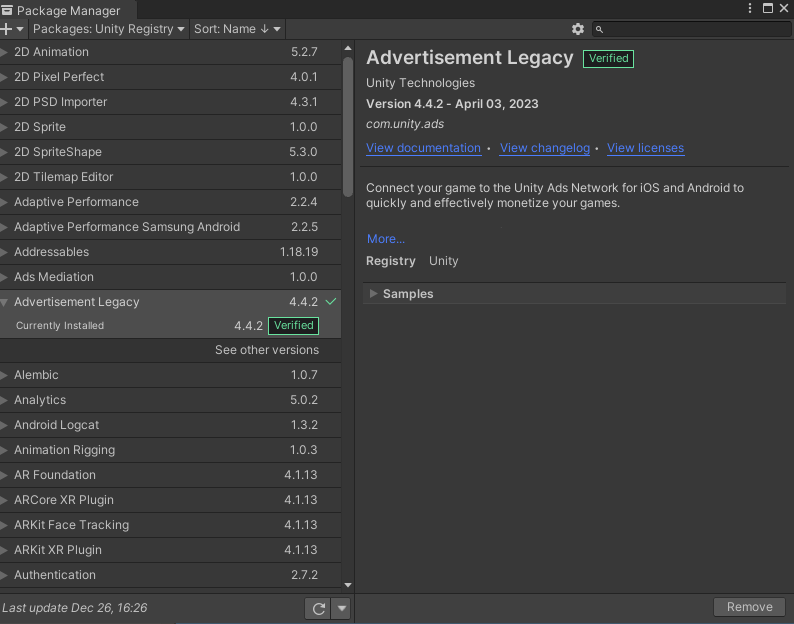Select the Ads Mediation package
This screenshot has width=794, height=624.
pyautogui.click(x=170, y=277)
